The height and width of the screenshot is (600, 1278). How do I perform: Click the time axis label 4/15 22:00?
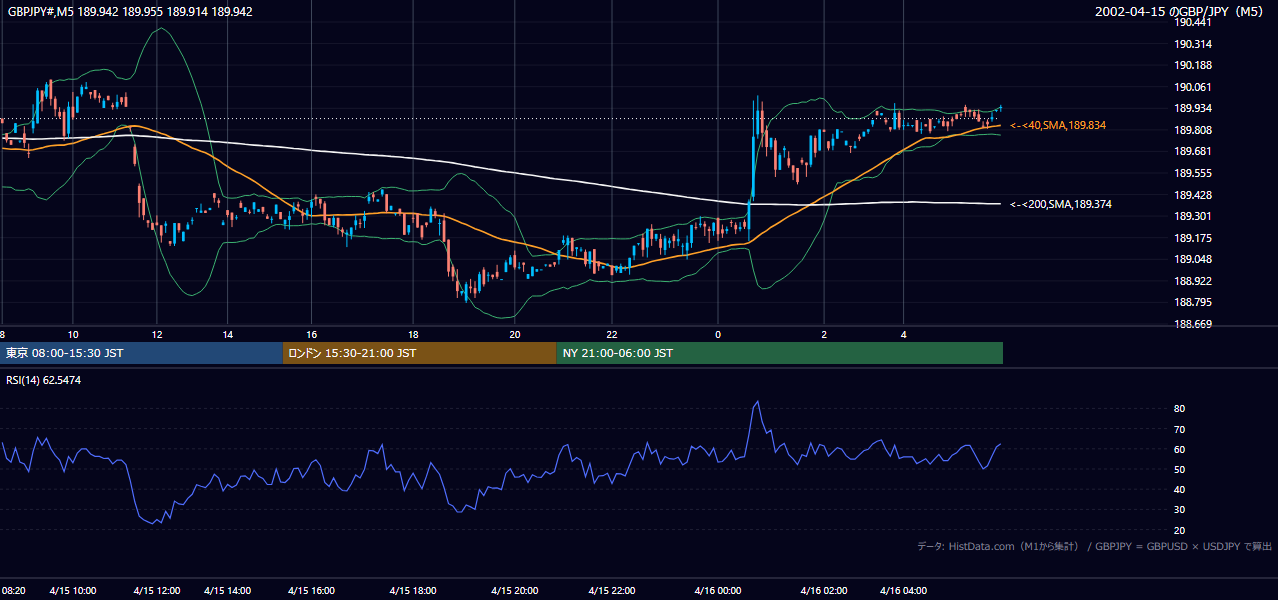(613, 591)
